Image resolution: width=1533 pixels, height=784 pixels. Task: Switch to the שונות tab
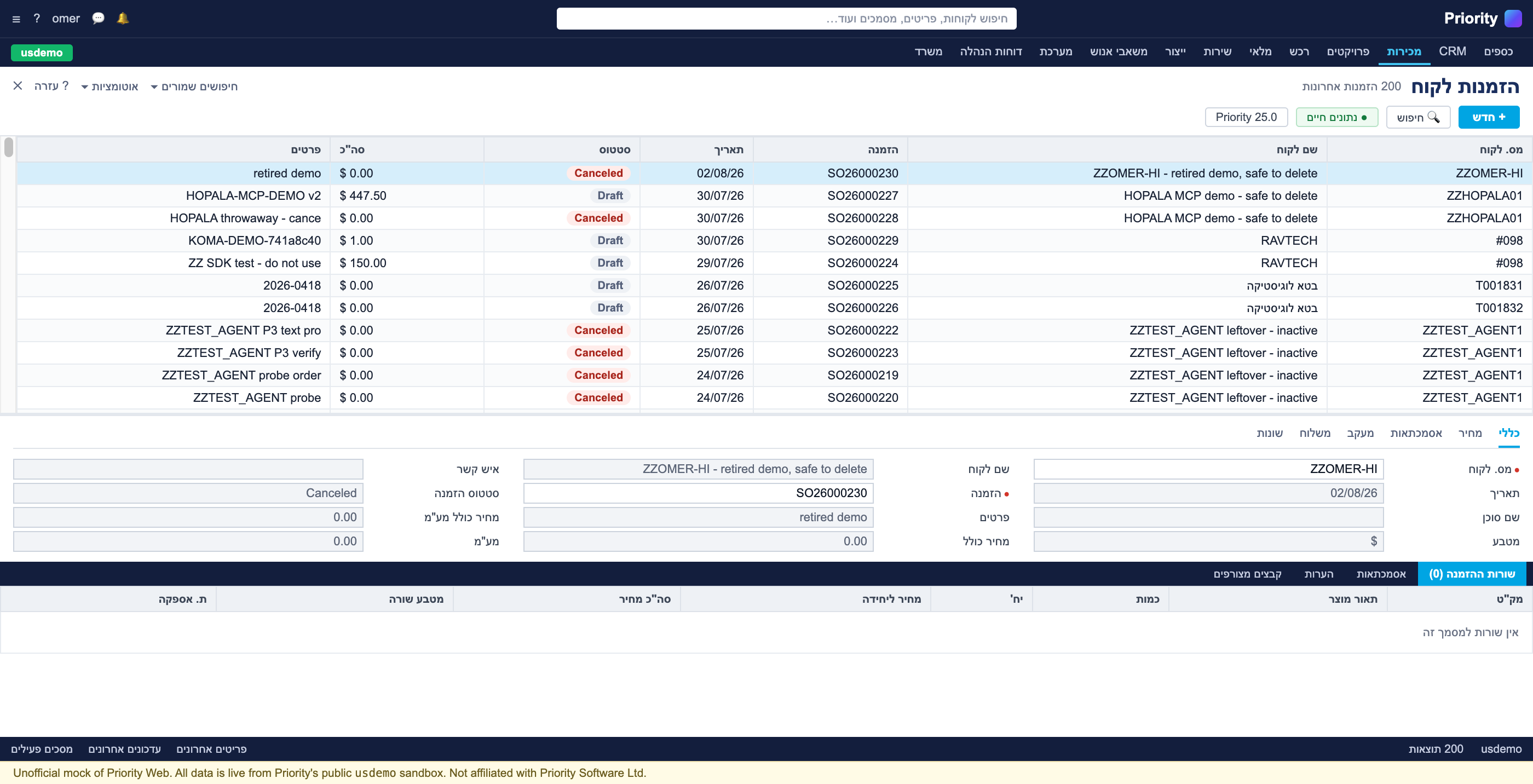[x=1269, y=433]
